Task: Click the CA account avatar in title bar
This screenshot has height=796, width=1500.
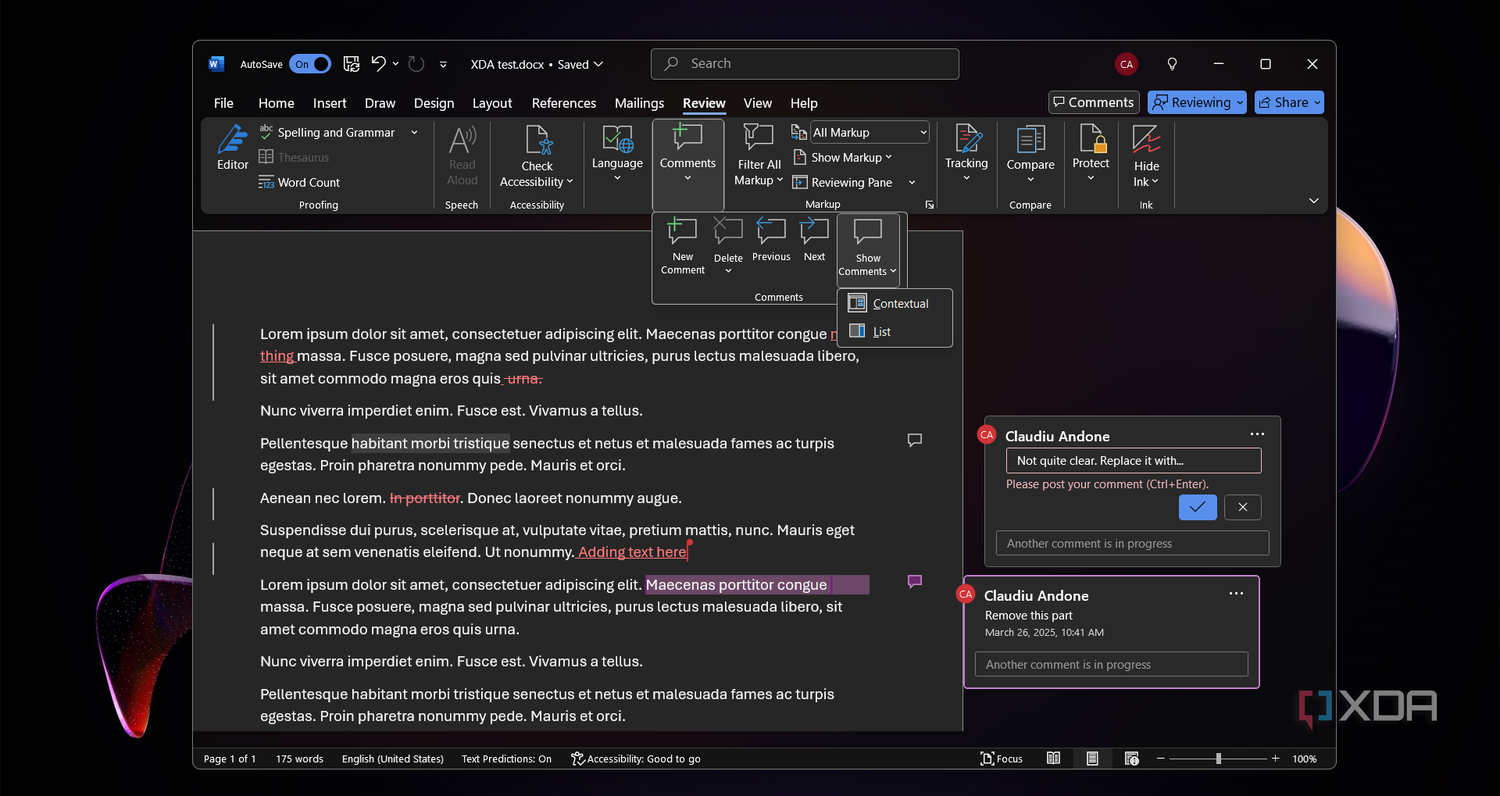Action: tap(1126, 64)
